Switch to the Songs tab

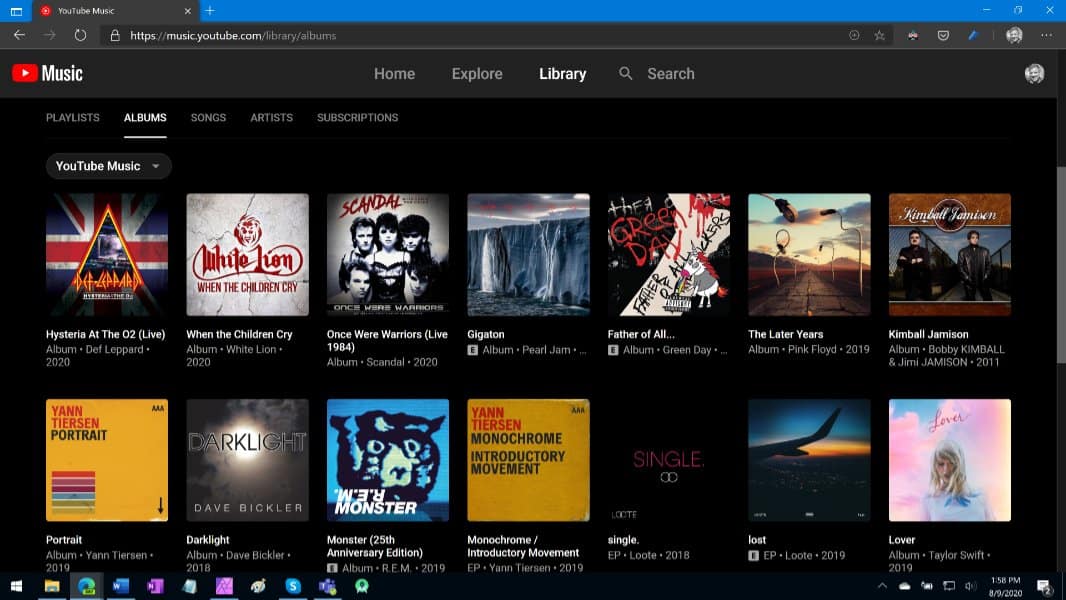(x=208, y=118)
